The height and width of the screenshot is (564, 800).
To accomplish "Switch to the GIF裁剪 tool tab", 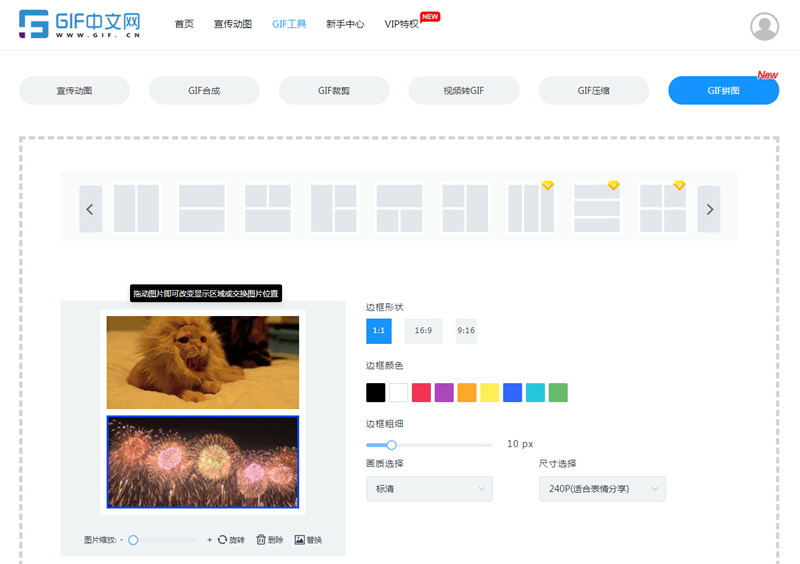I will click(x=334, y=90).
